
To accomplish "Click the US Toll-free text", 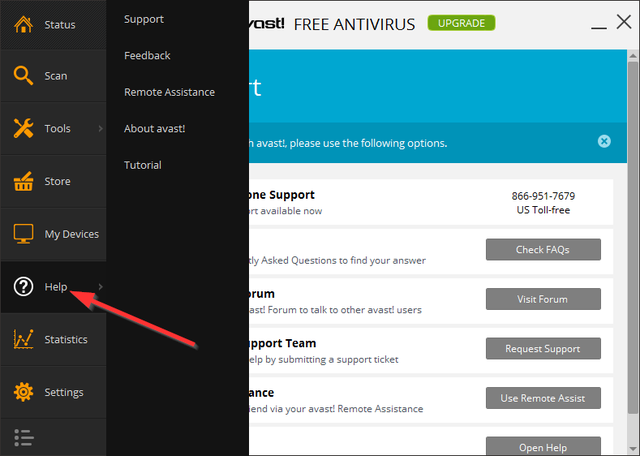I will tap(543, 210).
